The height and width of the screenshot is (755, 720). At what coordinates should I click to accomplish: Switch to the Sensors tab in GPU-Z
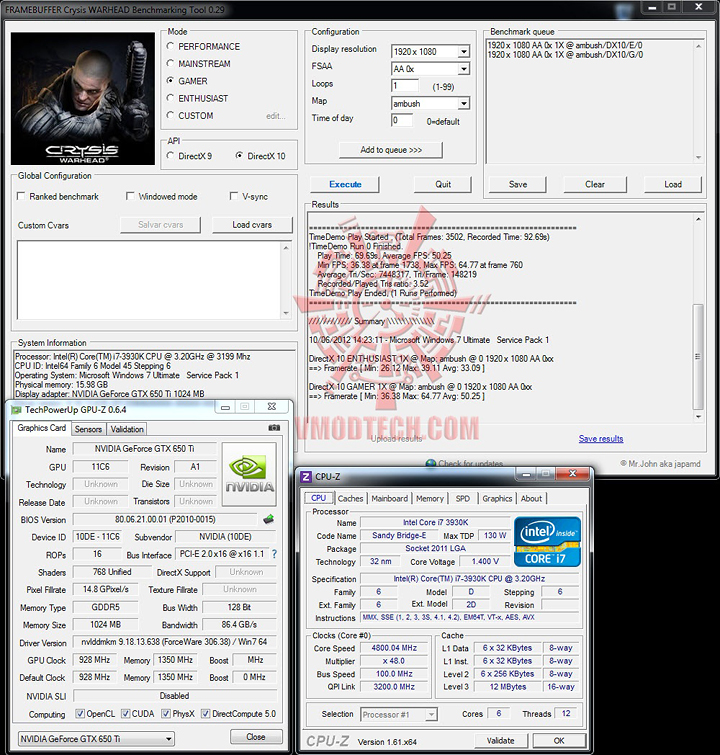(x=88, y=429)
